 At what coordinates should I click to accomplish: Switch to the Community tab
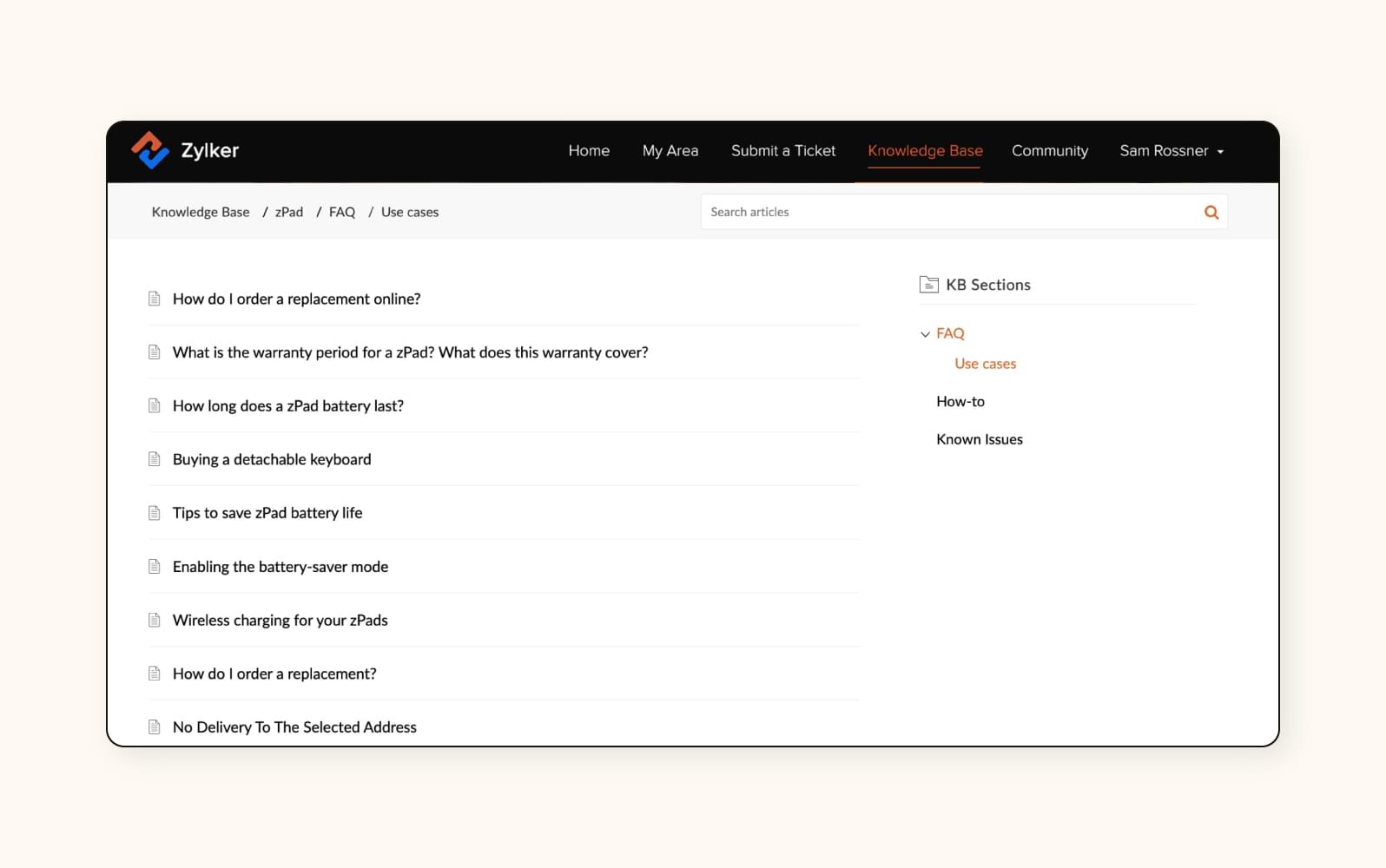point(1050,151)
